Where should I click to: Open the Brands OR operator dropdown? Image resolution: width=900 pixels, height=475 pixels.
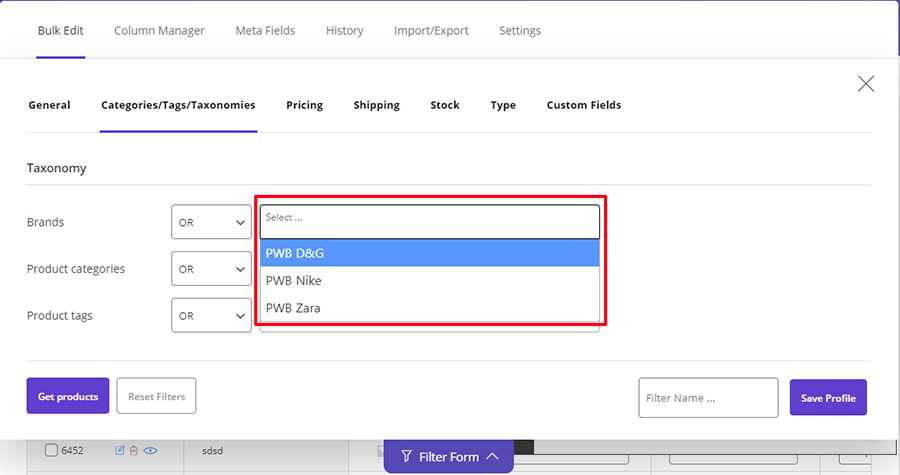pos(211,222)
